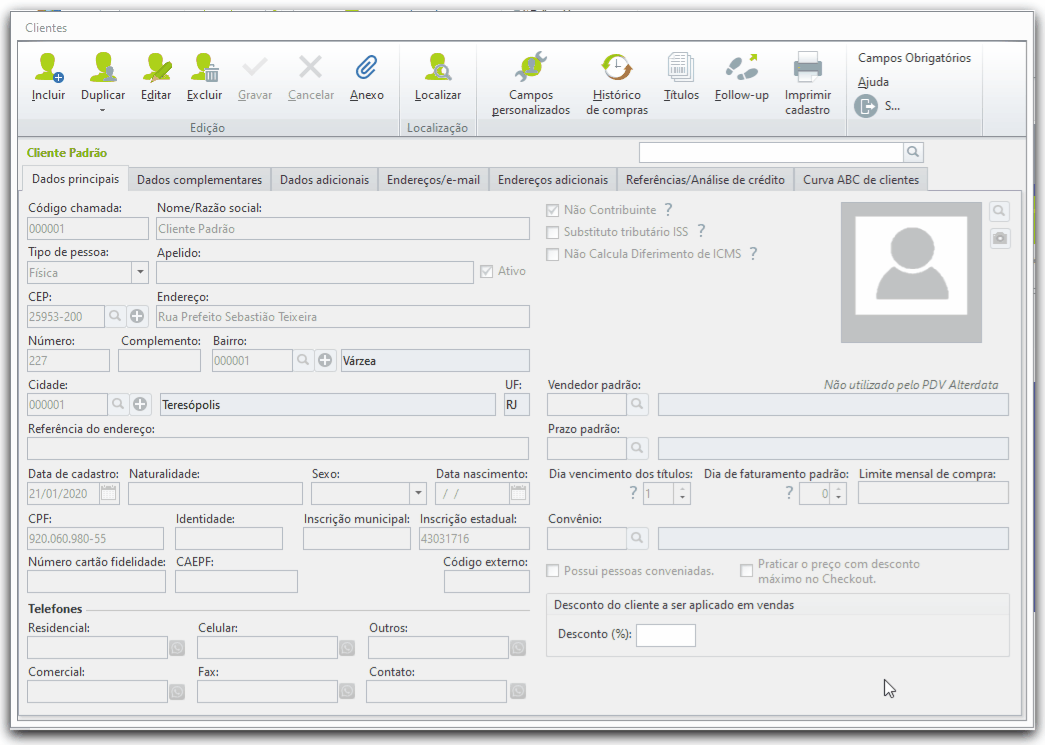Open Follow-up footsteps icon
This screenshot has height=745, width=1045.
(741, 68)
